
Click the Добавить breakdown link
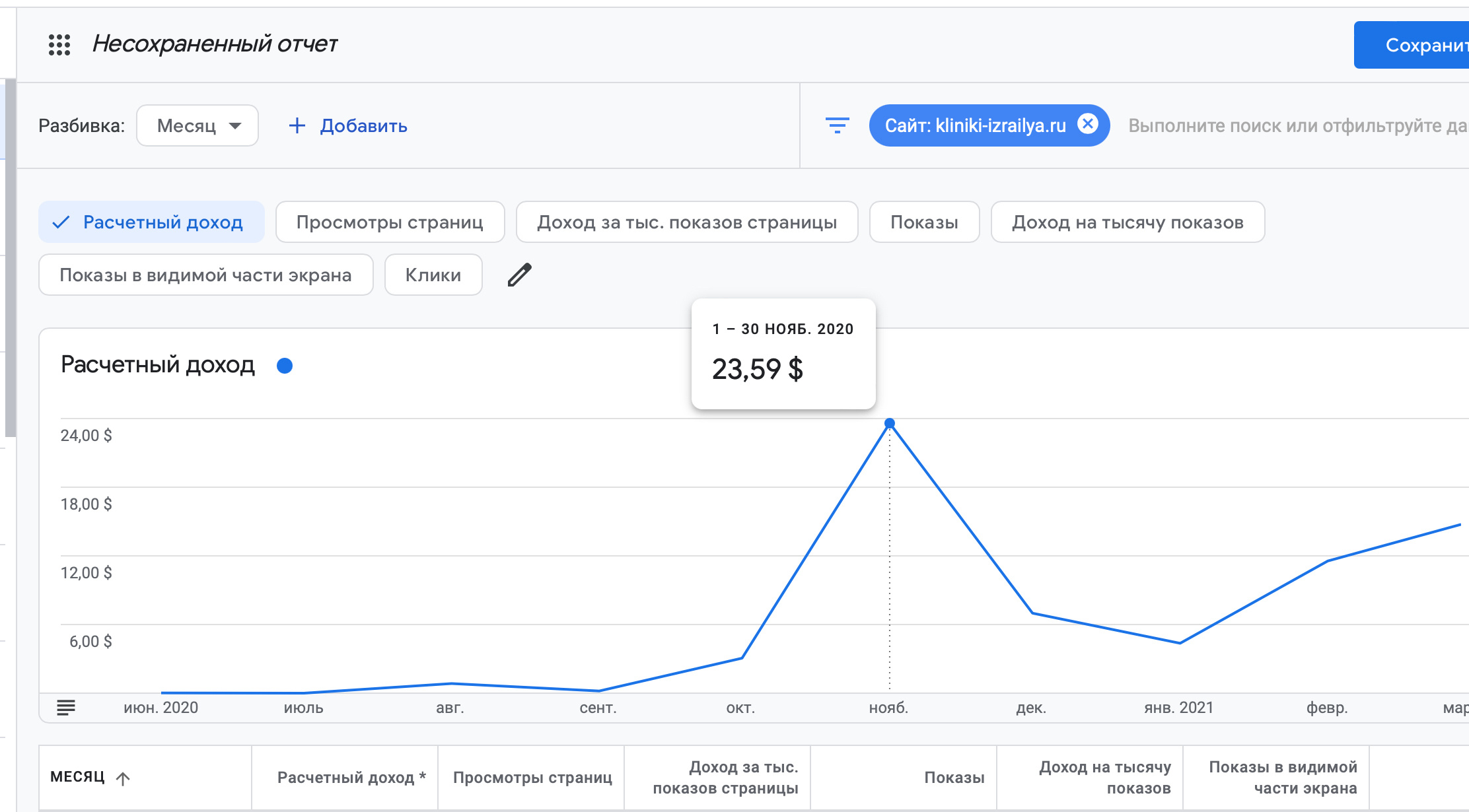tap(363, 125)
